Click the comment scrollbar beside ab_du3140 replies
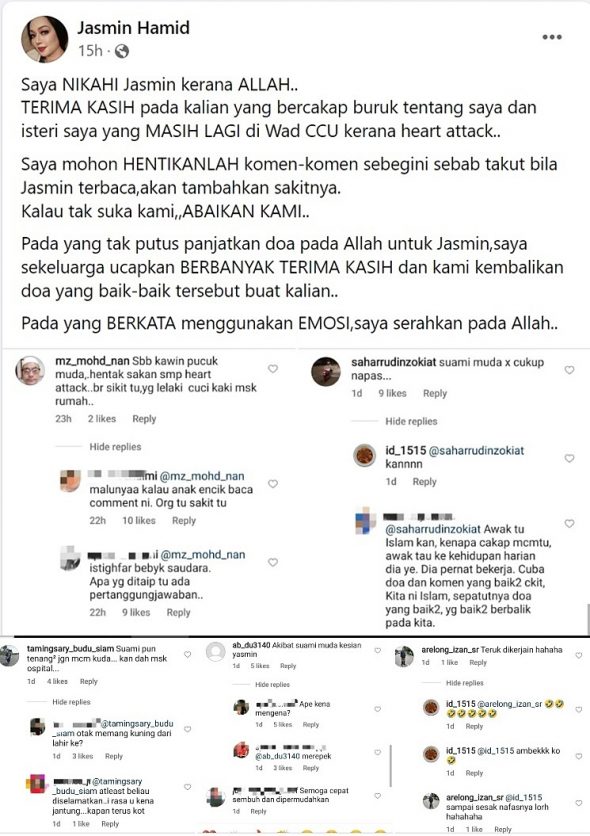 coord(391,766)
